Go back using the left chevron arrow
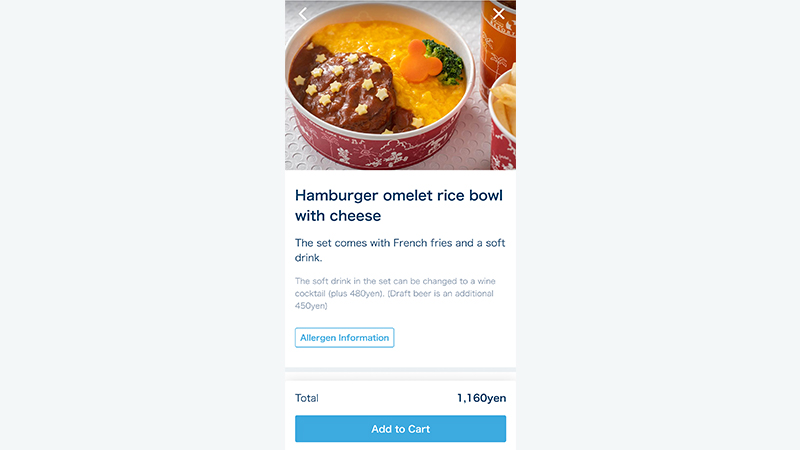This screenshot has width=800, height=450. click(303, 14)
